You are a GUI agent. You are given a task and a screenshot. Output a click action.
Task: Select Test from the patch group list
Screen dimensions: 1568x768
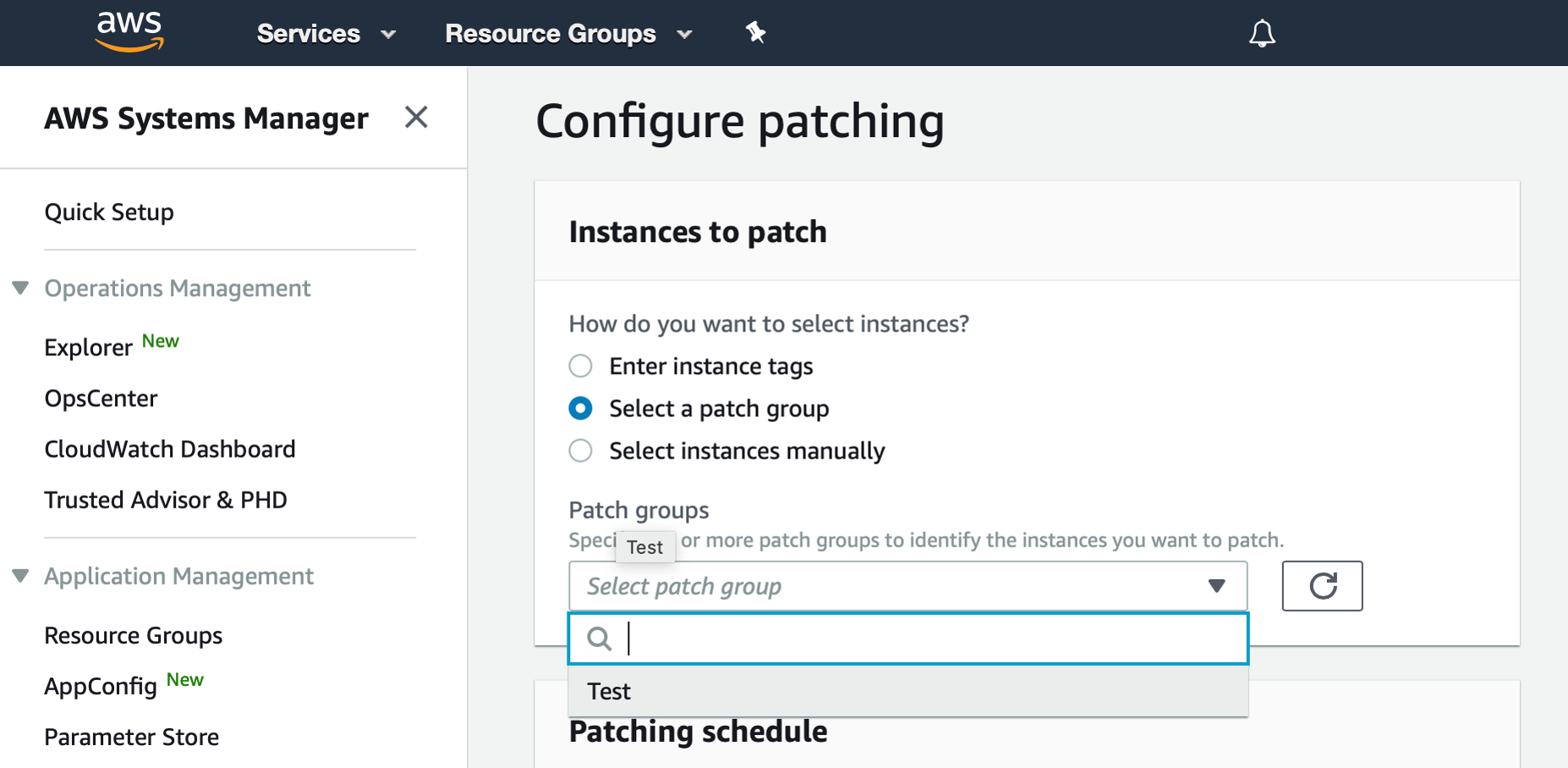click(608, 691)
